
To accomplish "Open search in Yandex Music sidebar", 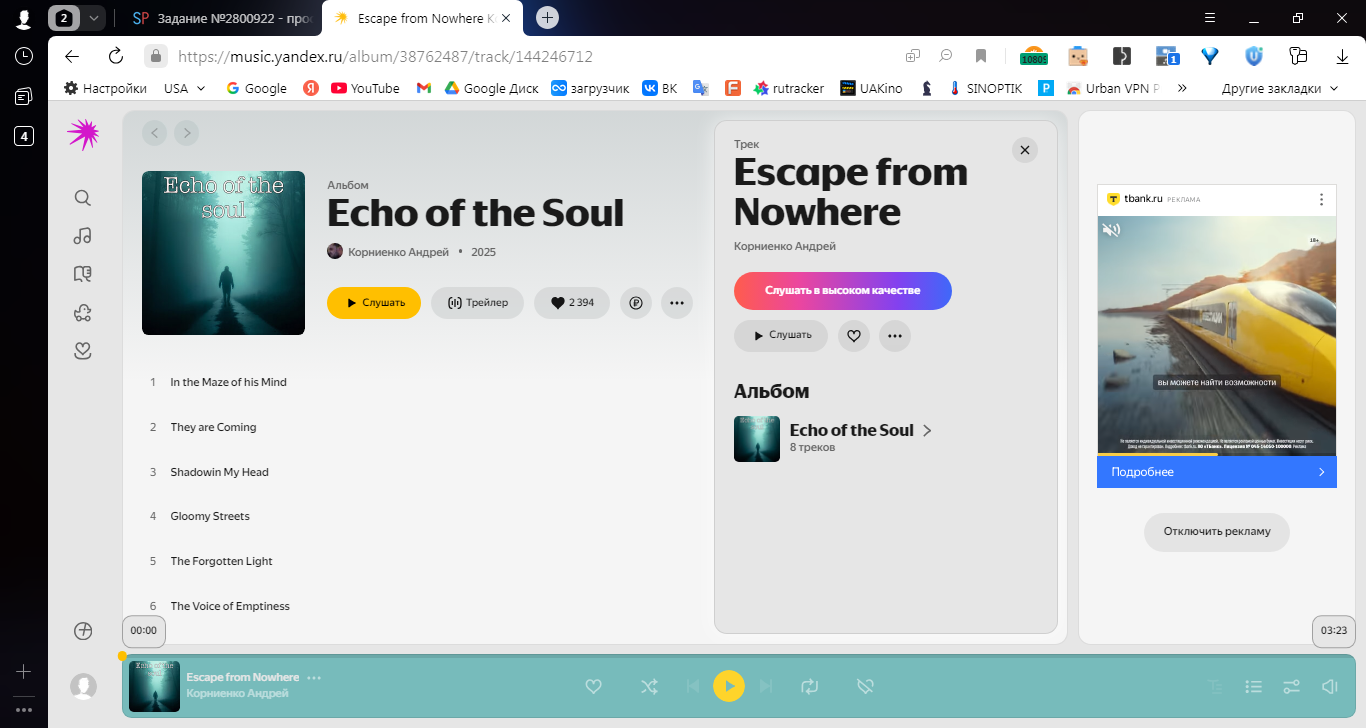I will point(83,198).
